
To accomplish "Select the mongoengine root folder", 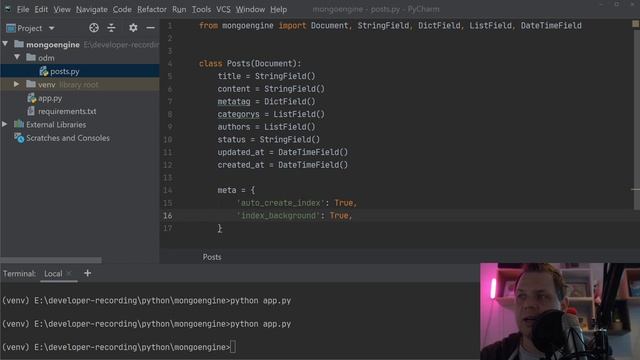I will pyautogui.click(x=53, y=44).
